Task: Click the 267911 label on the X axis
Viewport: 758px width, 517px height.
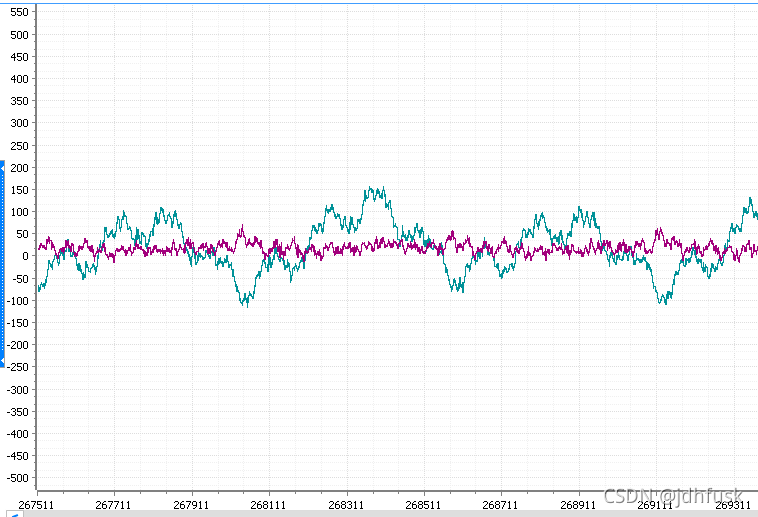Action: (x=191, y=505)
